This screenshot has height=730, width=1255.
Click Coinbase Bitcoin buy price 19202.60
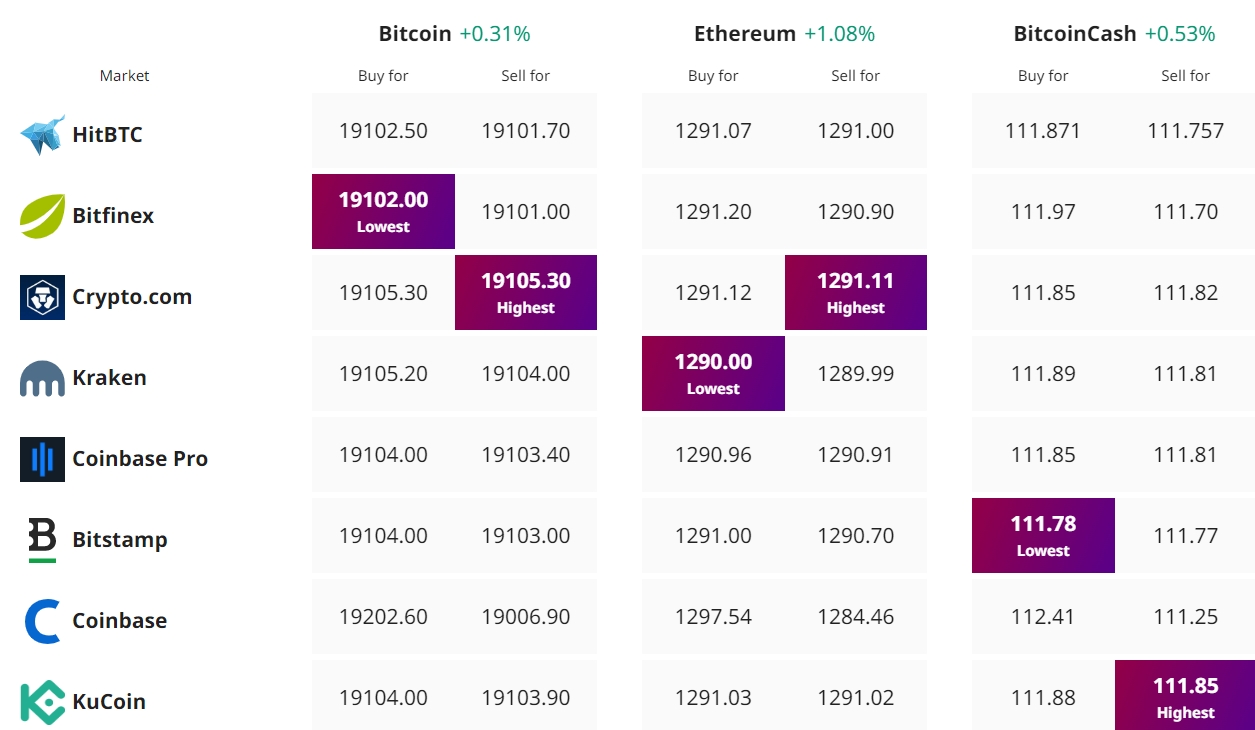(383, 617)
